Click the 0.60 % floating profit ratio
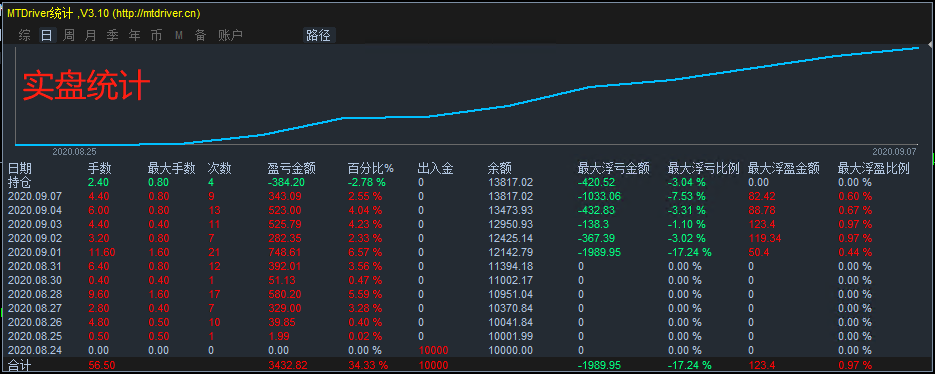The image size is (935, 374). pos(855,196)
